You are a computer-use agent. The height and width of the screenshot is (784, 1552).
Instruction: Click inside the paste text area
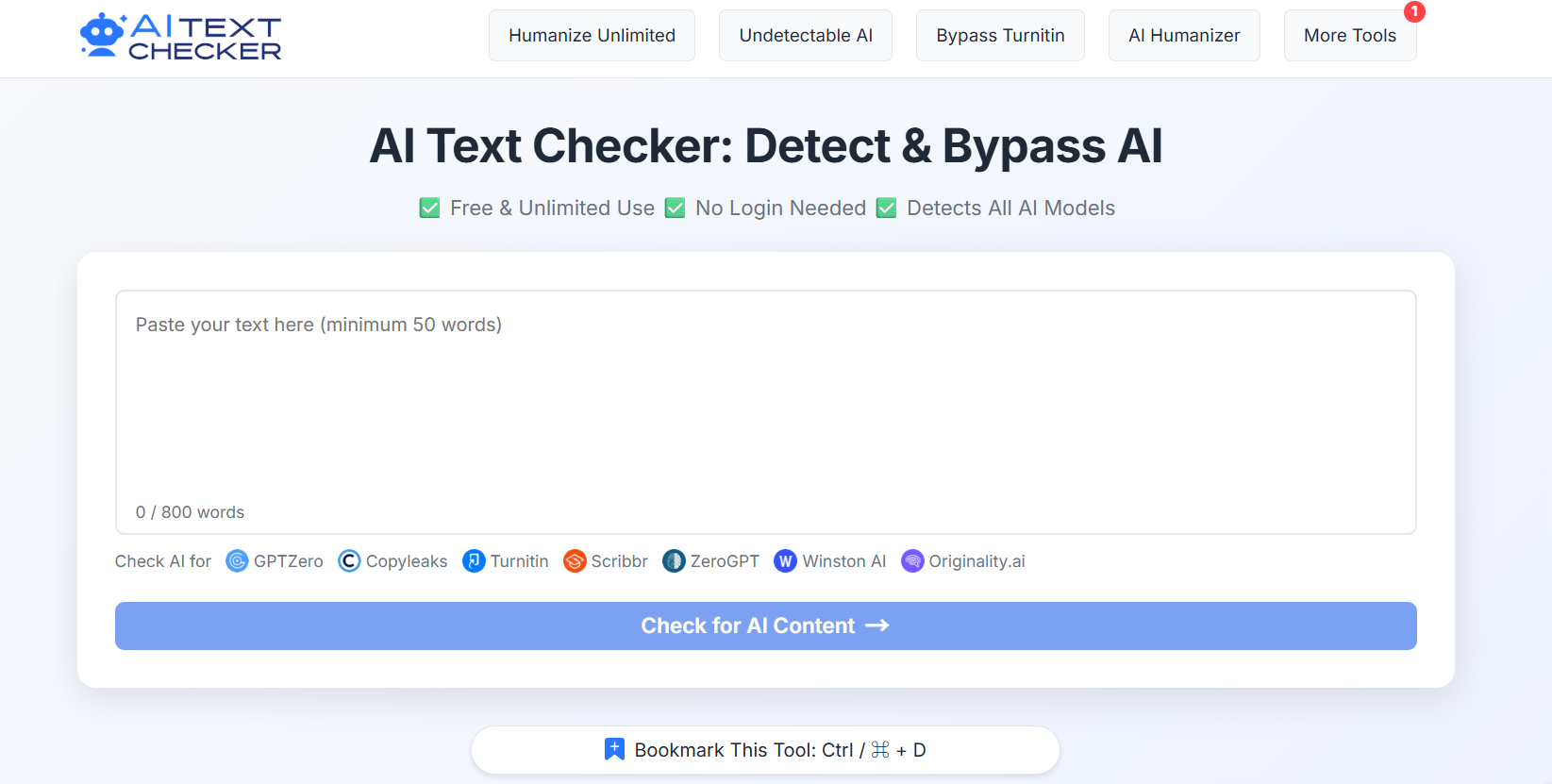[765, 406]
